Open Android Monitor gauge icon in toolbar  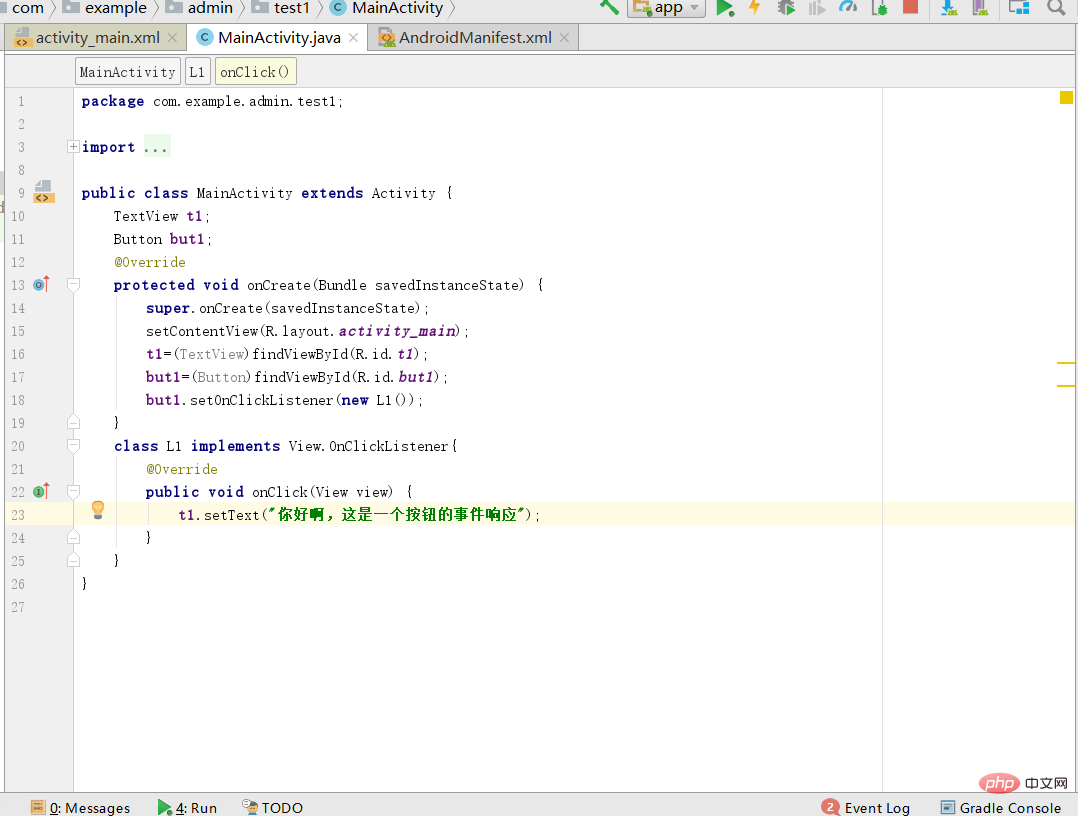tap(846, 8)
